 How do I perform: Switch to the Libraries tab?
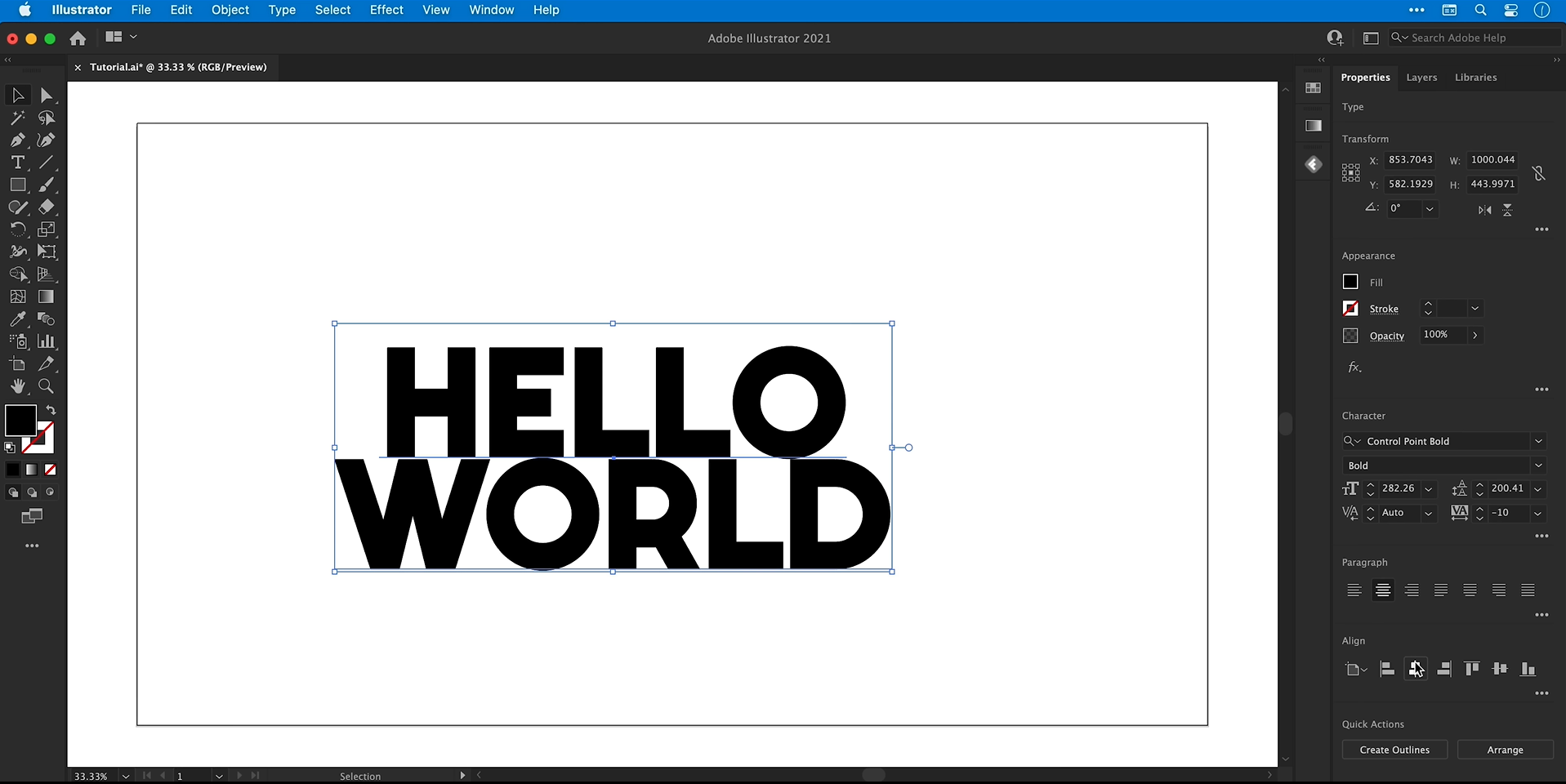tap(1475, 78)
